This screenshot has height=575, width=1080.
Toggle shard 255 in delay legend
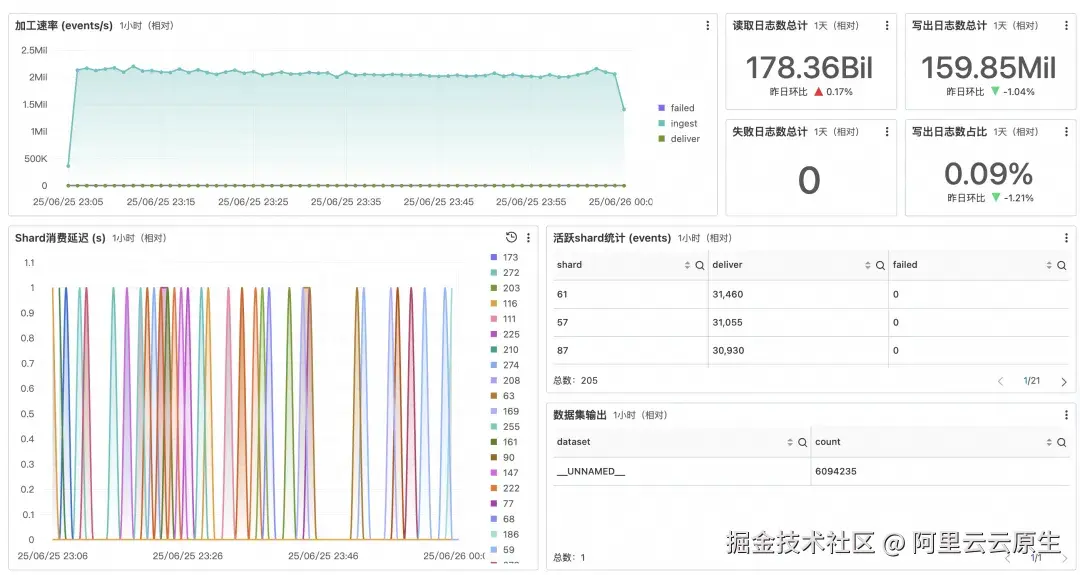pyautogui.click(x=505, y=426)
